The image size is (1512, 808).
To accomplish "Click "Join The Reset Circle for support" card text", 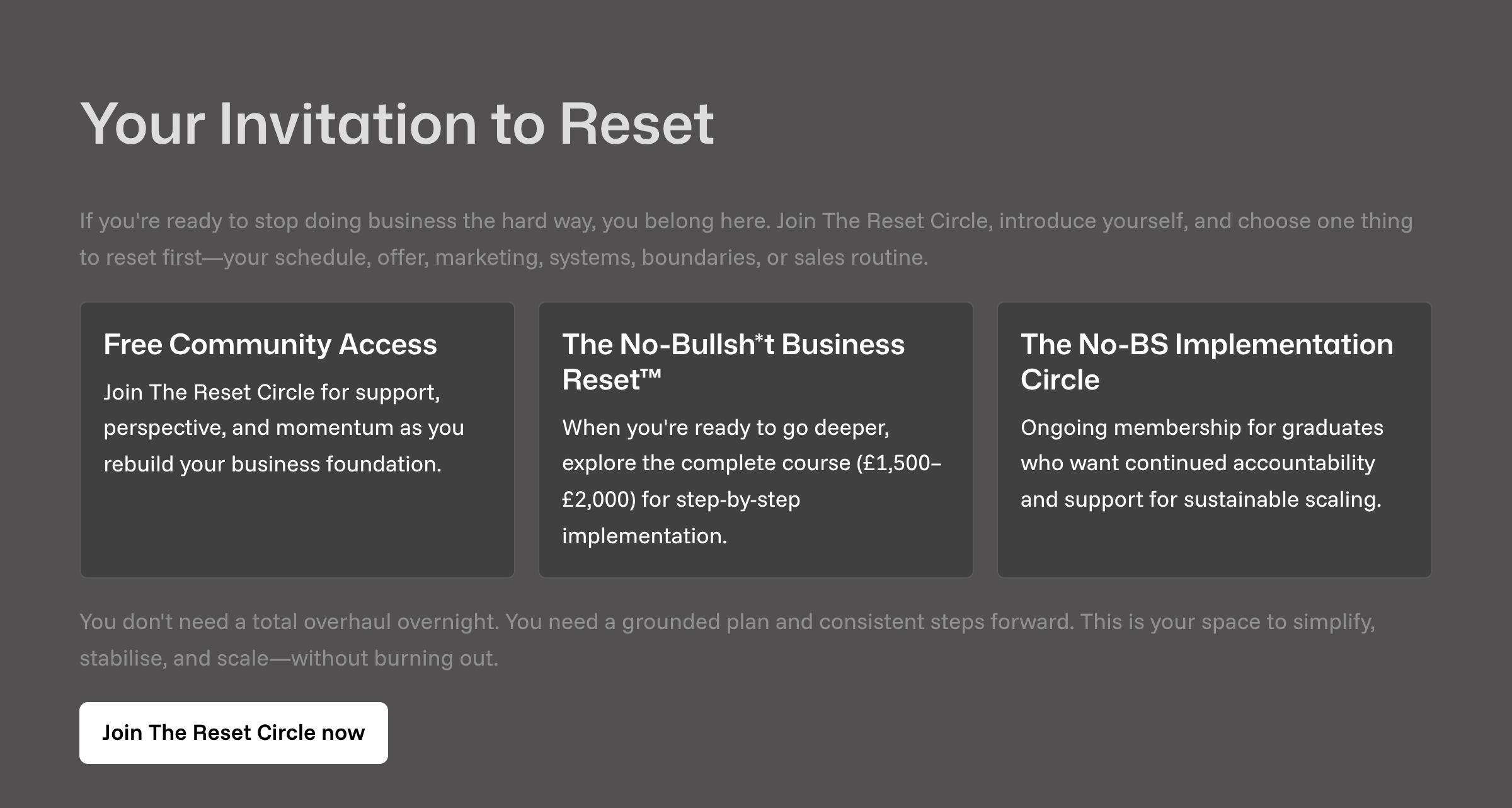I will (272, 392).
